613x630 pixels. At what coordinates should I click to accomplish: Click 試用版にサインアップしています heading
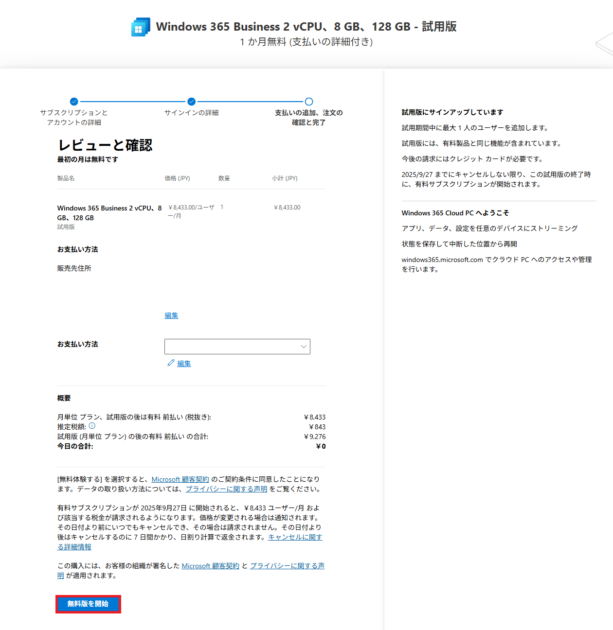pos(452,112)
